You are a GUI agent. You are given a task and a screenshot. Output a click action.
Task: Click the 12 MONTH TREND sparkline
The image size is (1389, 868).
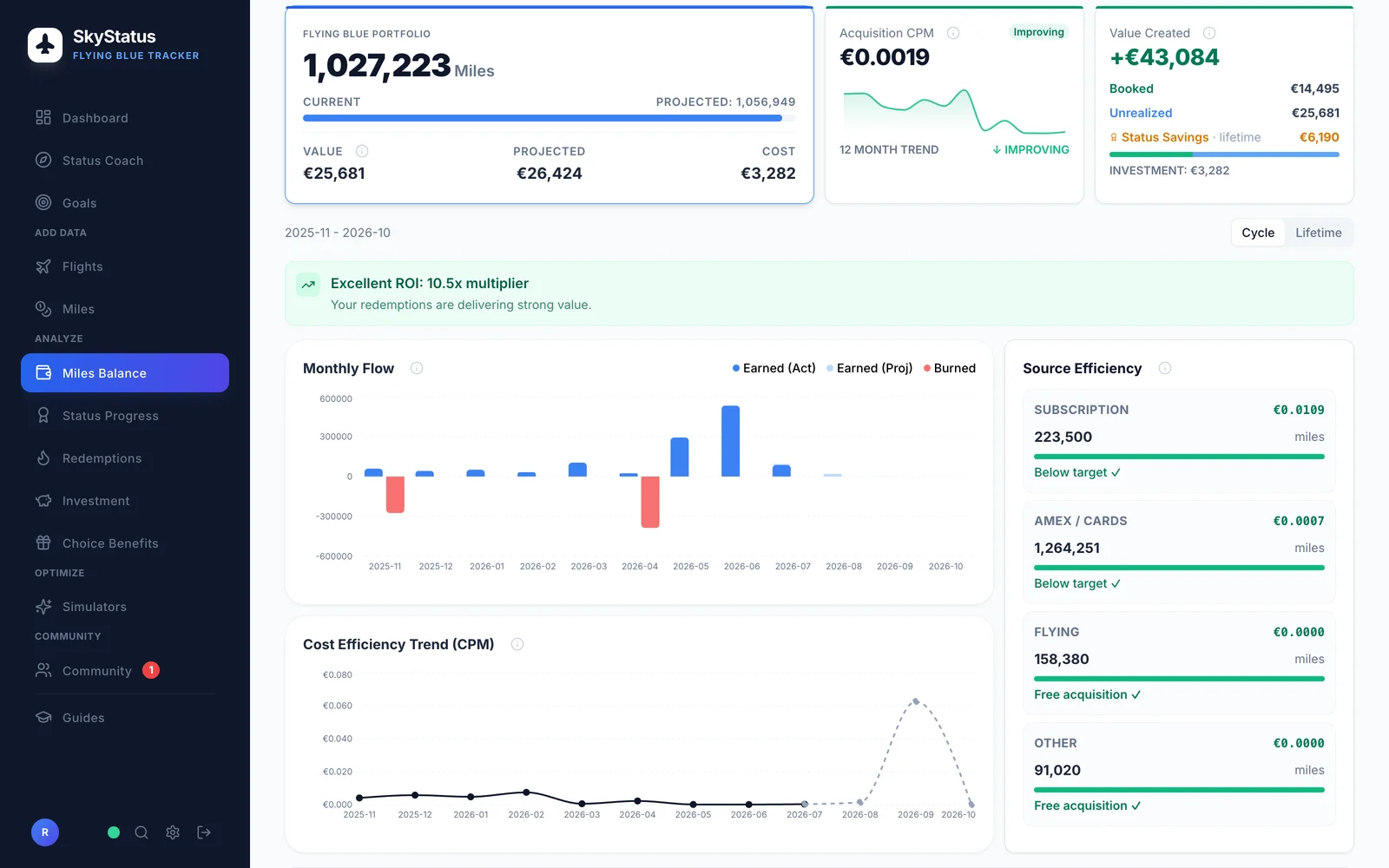click(x=954, y=111)
